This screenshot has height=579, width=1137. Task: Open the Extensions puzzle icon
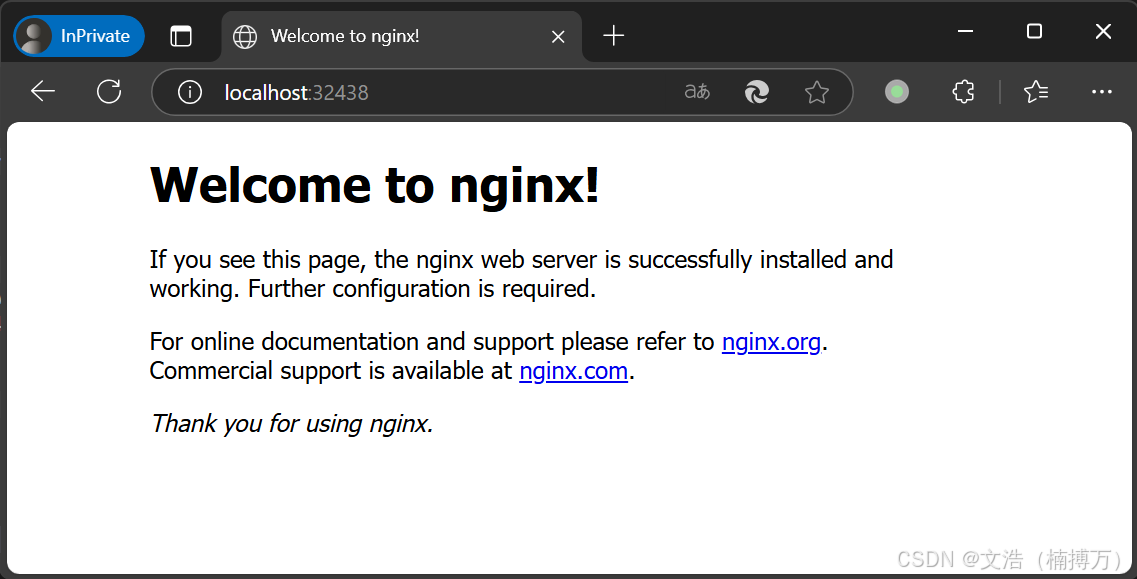(963, 91)
